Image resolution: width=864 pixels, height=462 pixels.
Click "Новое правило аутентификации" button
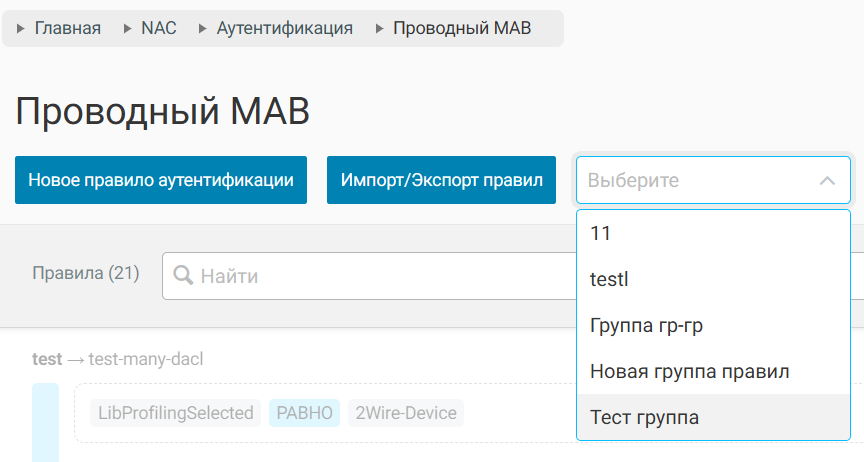[161, 181]
